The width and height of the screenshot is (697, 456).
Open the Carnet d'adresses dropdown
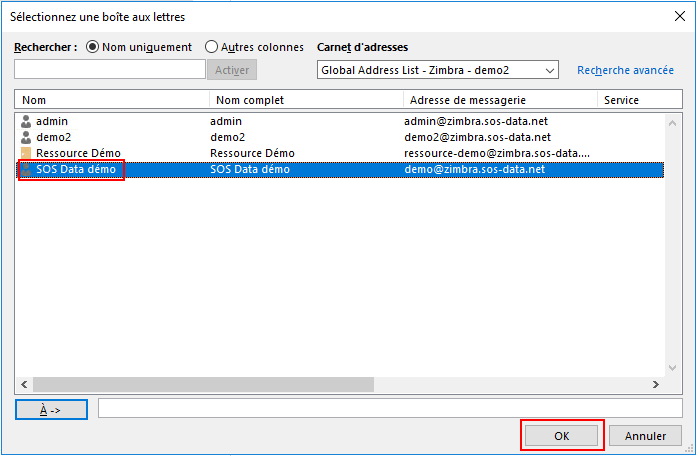pos(549,70)
